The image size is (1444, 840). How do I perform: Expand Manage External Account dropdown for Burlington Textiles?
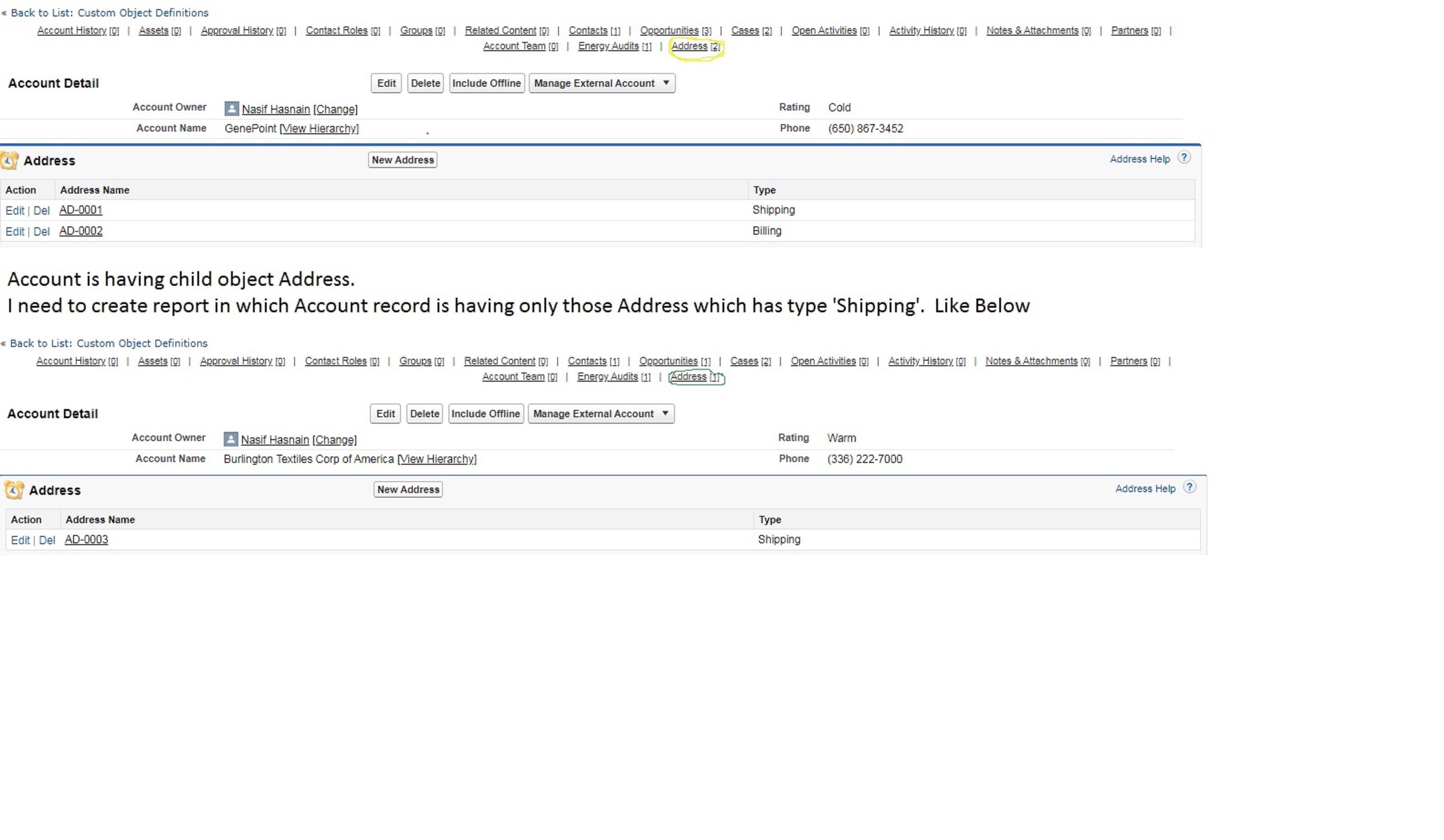665,414
